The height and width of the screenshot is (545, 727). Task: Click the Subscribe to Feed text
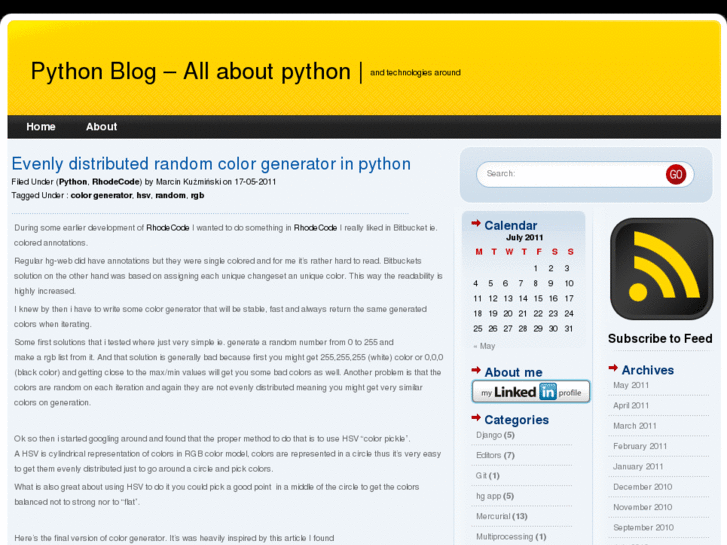(x=660, y=339)
